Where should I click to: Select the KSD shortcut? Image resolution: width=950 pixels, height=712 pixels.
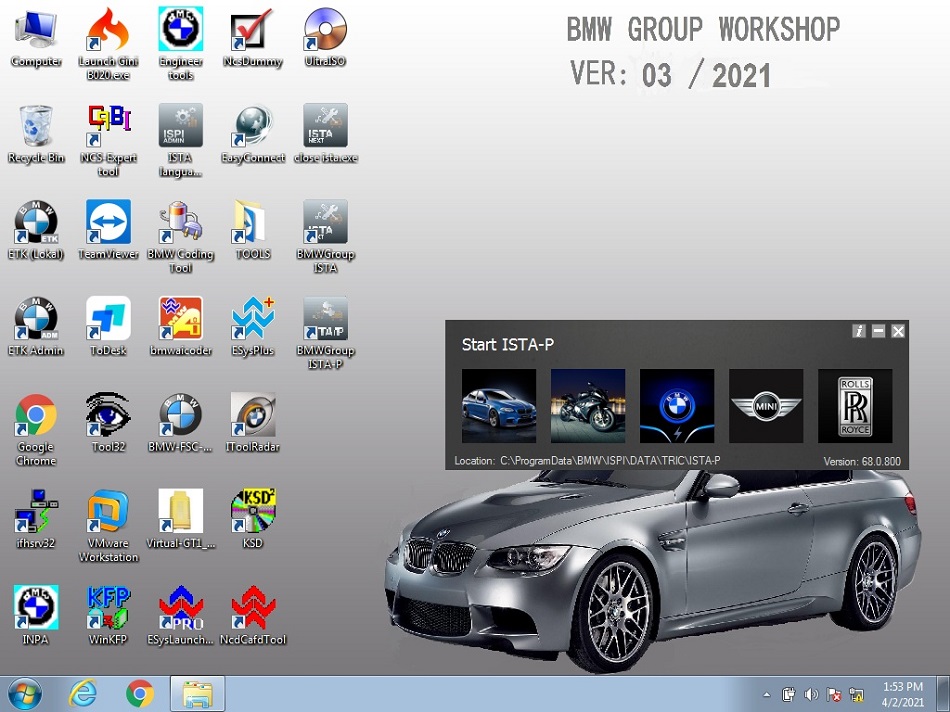coord(253,519)
